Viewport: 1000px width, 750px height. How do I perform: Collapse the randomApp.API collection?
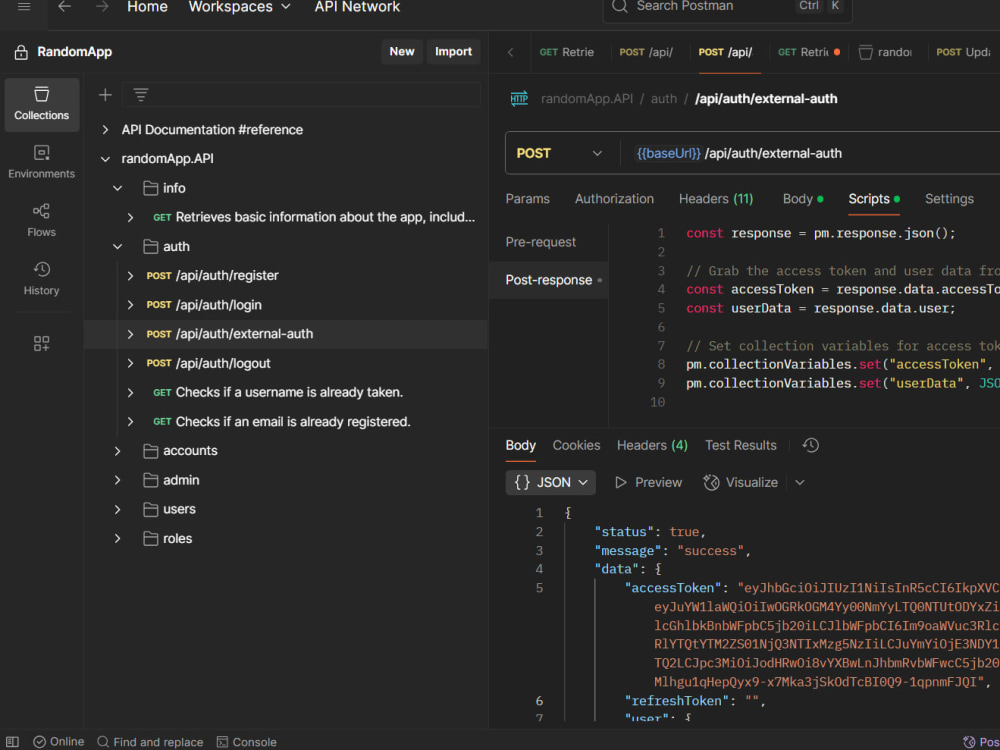(x=105, y=159)
